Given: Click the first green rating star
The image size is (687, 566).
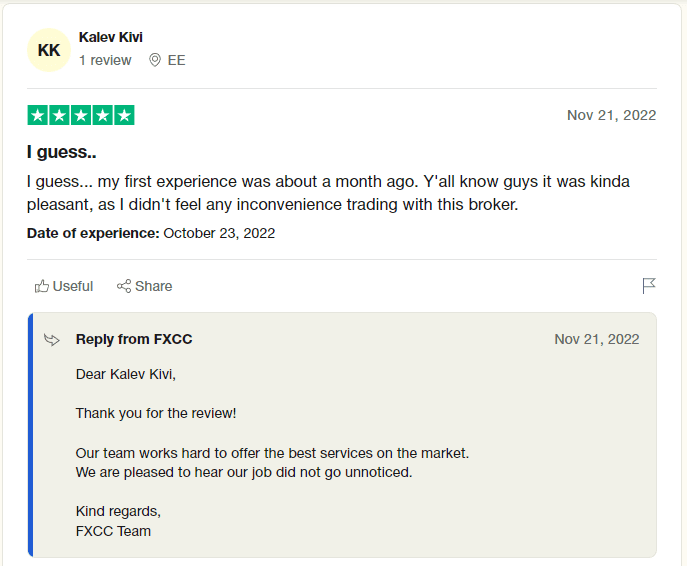Looking at the screenshot, I should point(38,115).
